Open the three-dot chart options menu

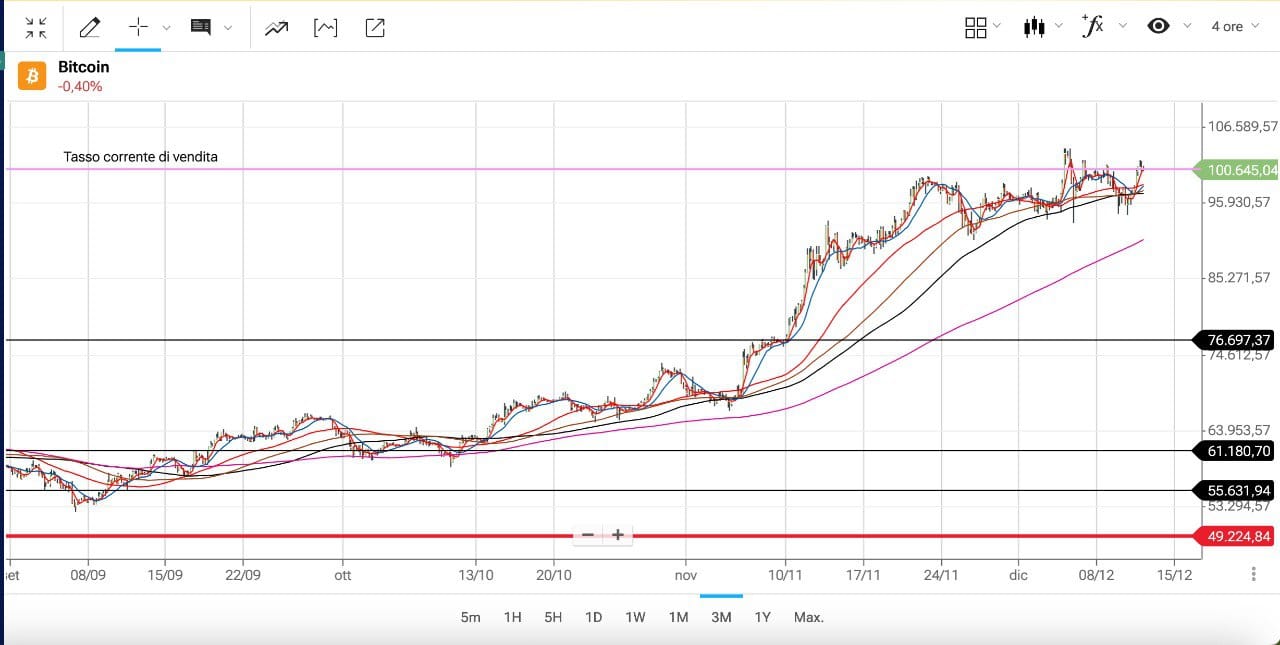tap(1253, 574)
